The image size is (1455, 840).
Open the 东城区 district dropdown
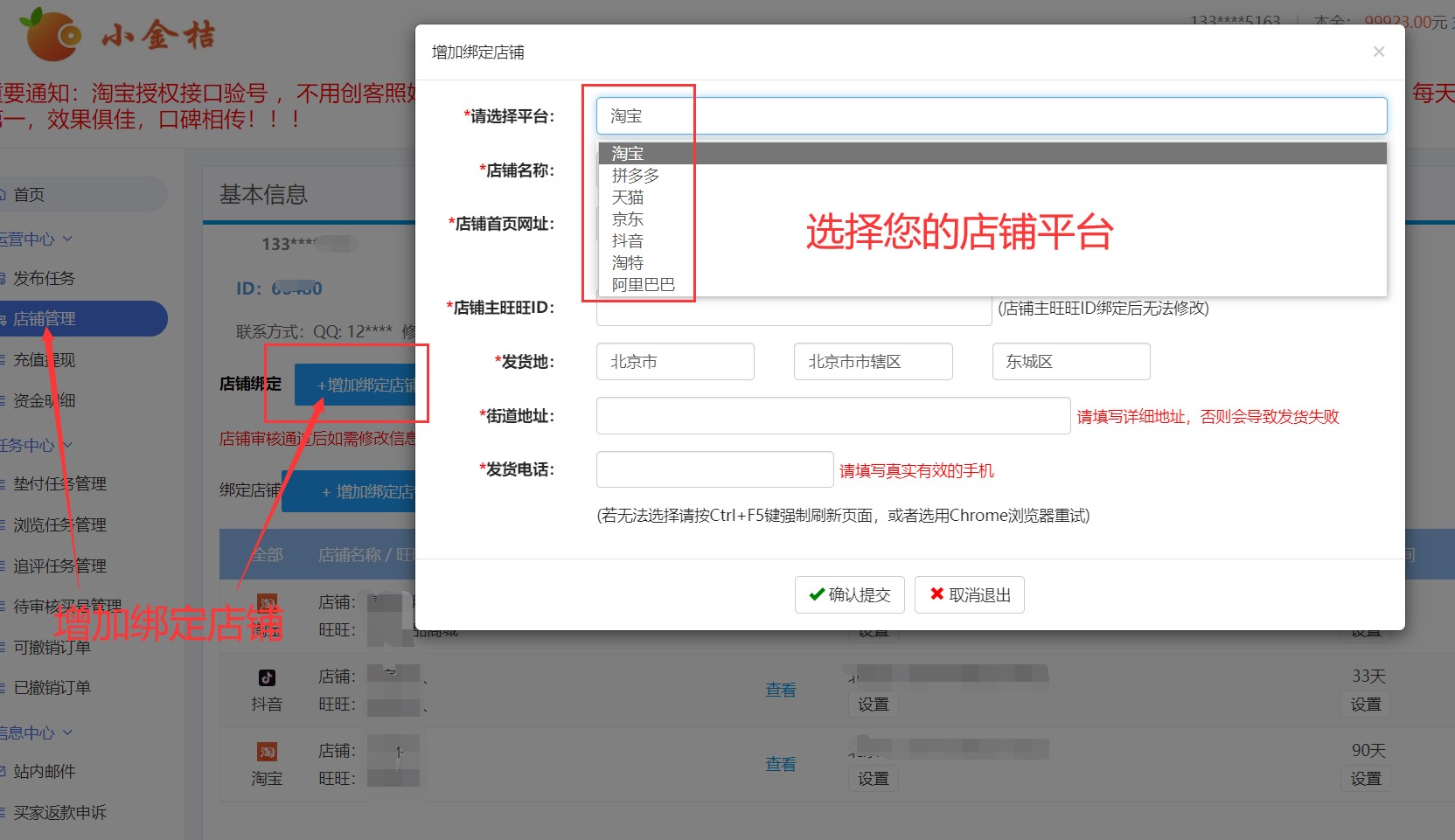pos(1071,362)
